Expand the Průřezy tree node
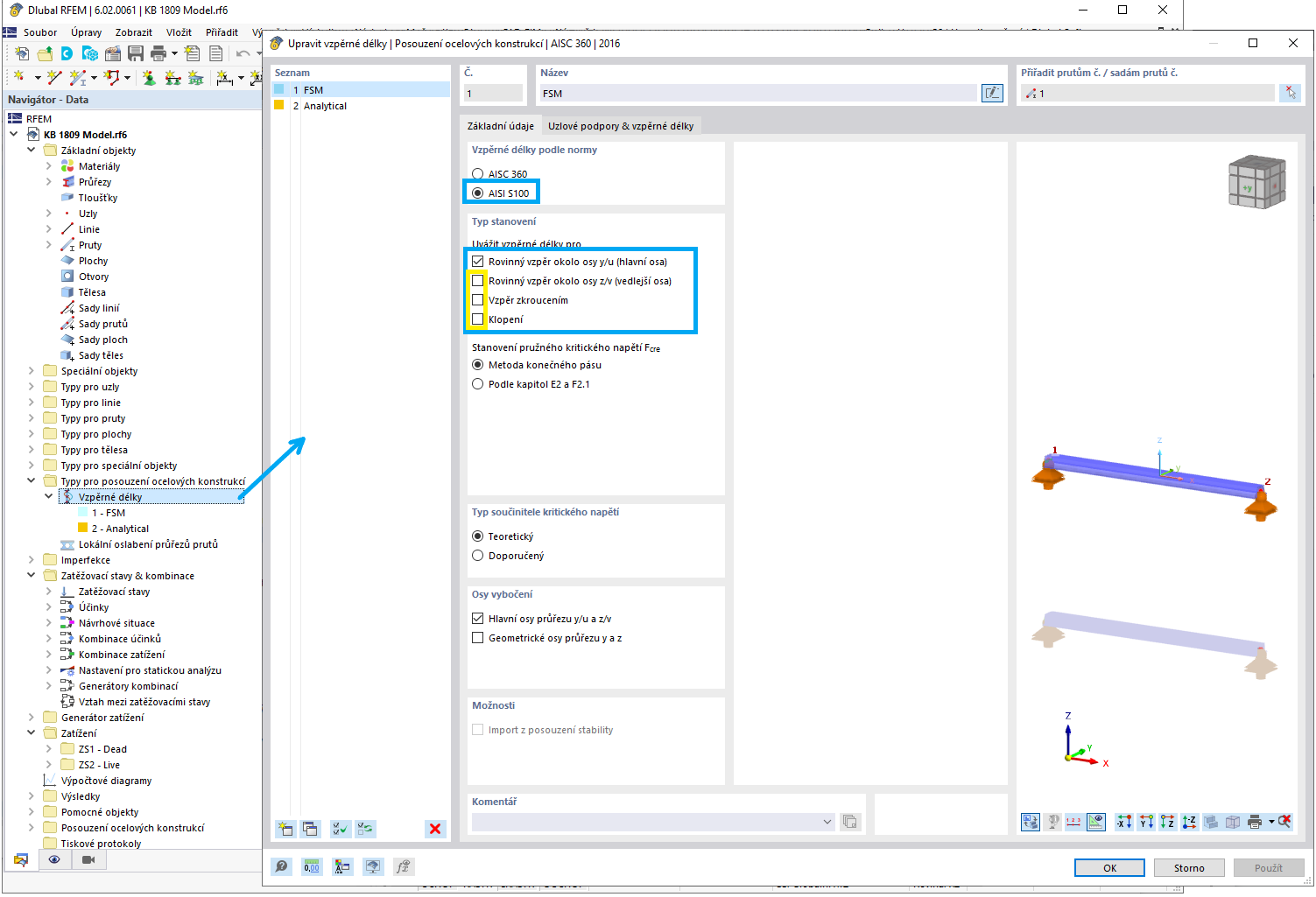 [50, 181]
